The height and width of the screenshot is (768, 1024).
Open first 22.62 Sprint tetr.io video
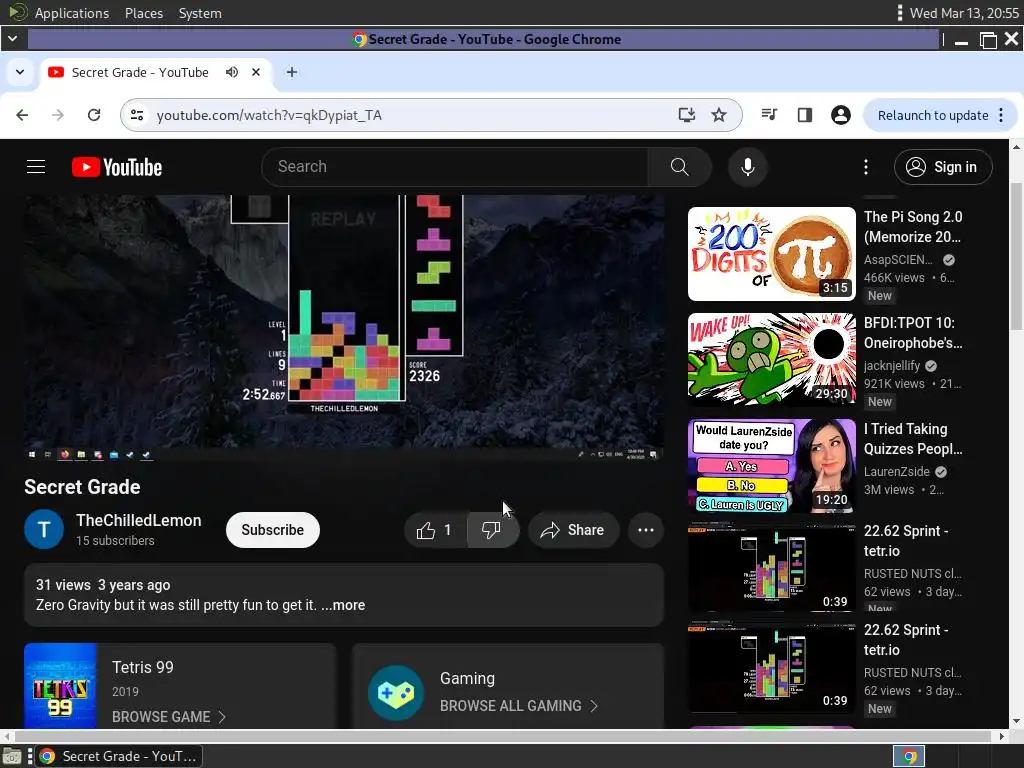coord(771,568)
